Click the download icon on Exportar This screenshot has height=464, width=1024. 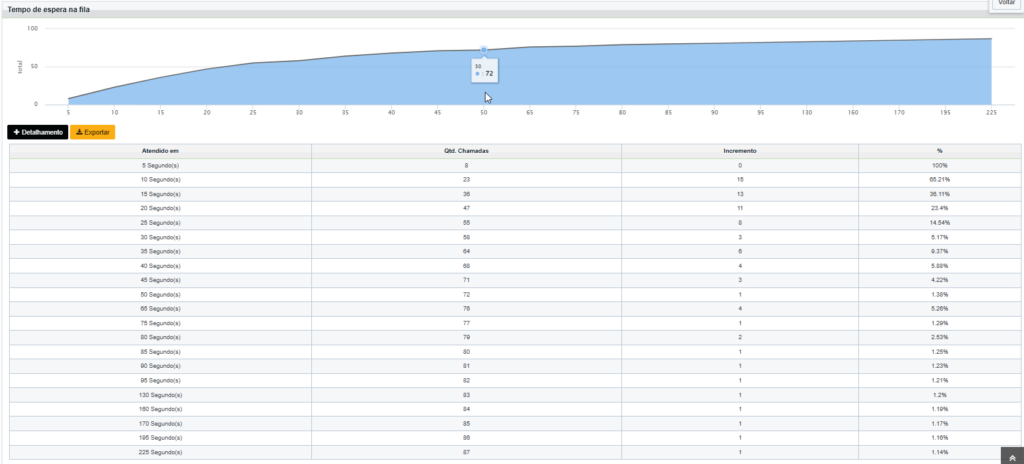pyautogui.click(x=79, y=132)
